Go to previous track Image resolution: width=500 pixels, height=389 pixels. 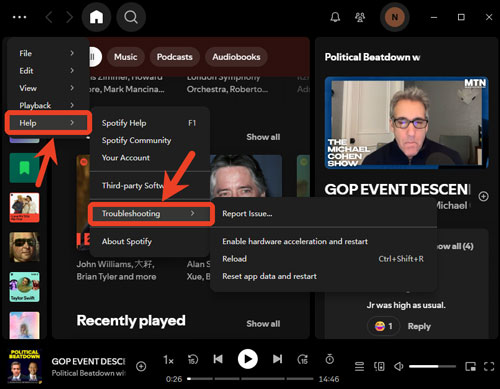[x=218, y=359]
